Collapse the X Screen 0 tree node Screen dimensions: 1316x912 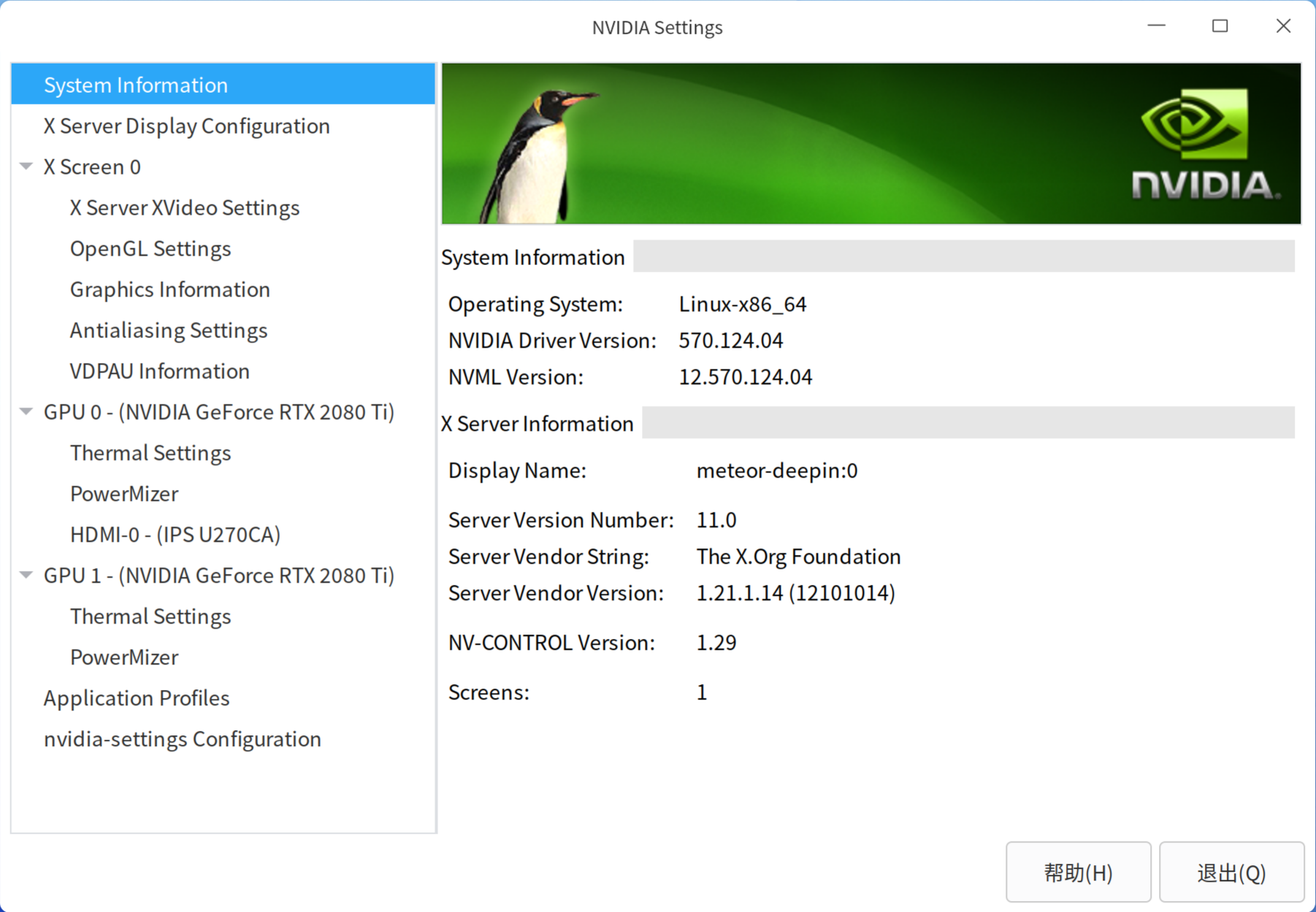(26, 166)
